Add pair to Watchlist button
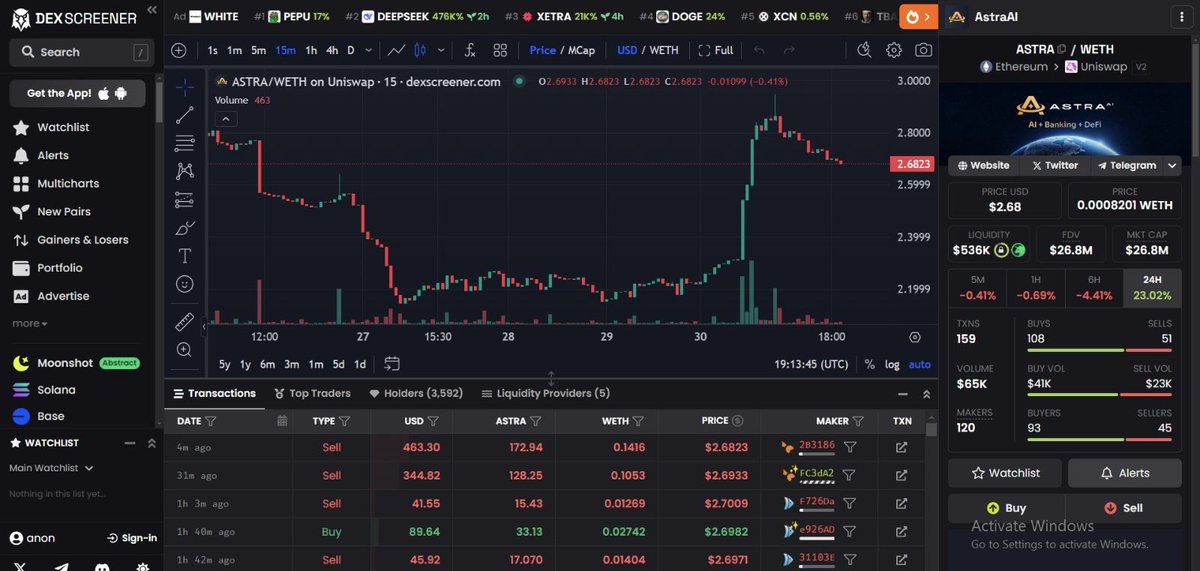Viewport: 1200px width, 571px height. point(1005,473)
